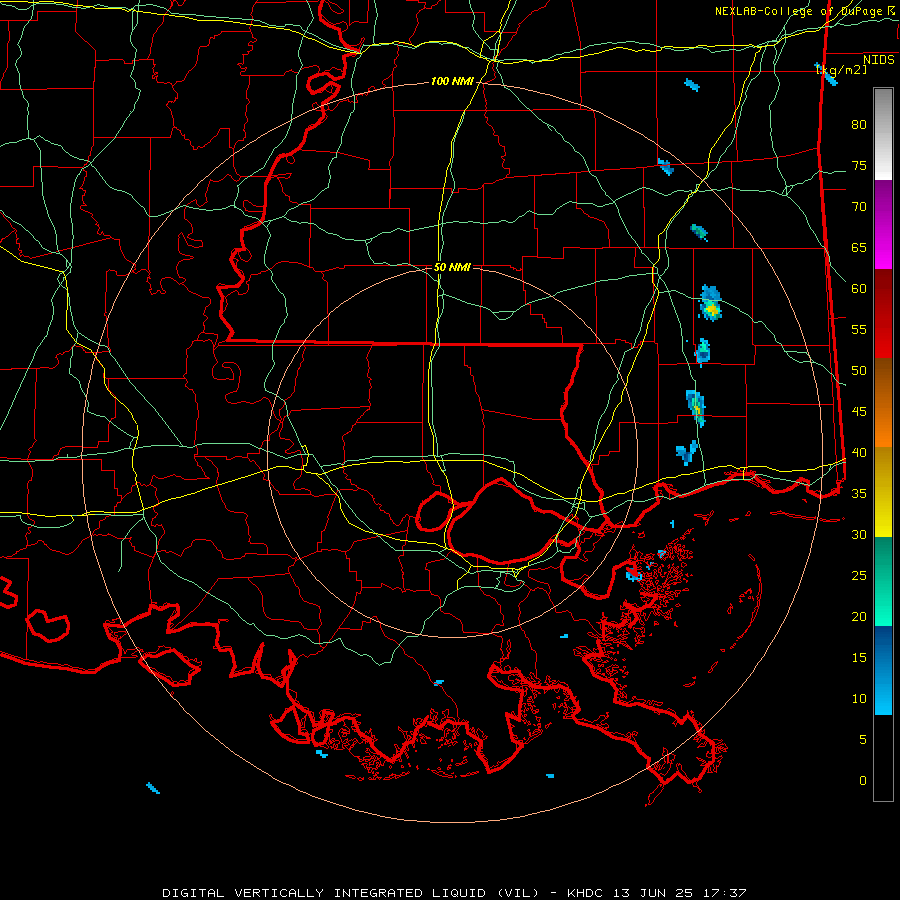
Task: Select the 30 value on the VIL scale
Action: coord(859,535)
